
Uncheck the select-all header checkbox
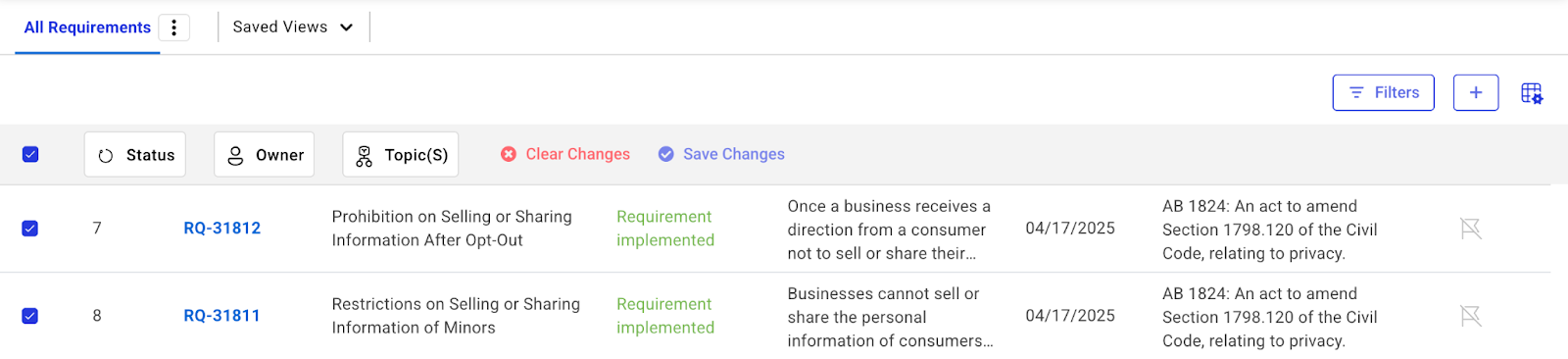coord(30,154)
